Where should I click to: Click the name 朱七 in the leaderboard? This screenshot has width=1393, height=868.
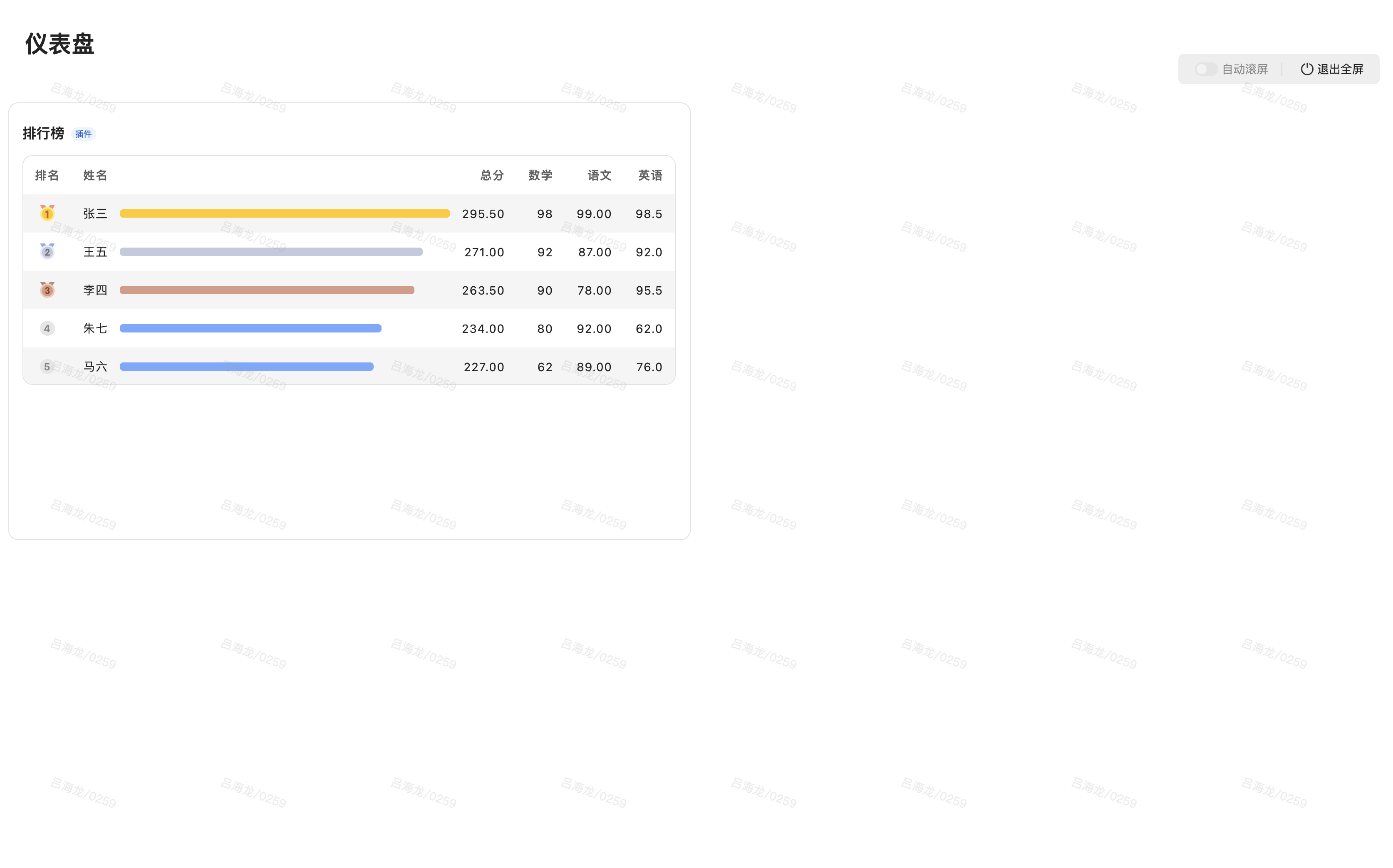pos(95,328)
